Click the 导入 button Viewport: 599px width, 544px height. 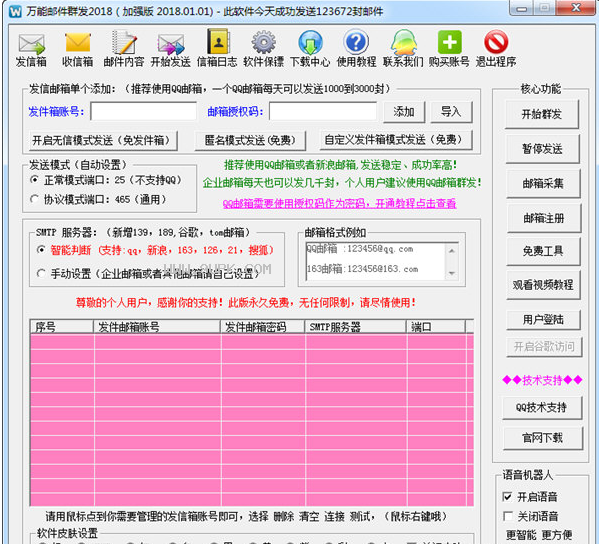click(x=451, y=112)
